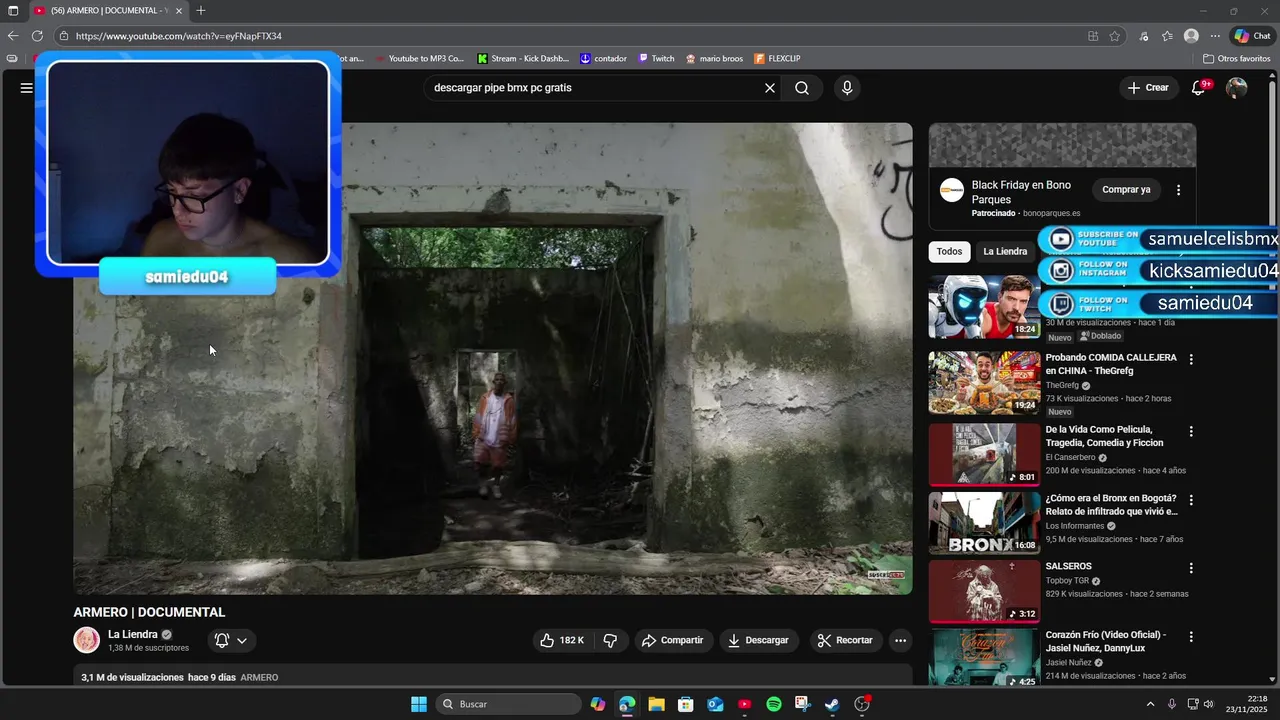Open options for De la Vida Como Pelicula
Viewport: 1280px width, 720px height.
coord(1191,432)
